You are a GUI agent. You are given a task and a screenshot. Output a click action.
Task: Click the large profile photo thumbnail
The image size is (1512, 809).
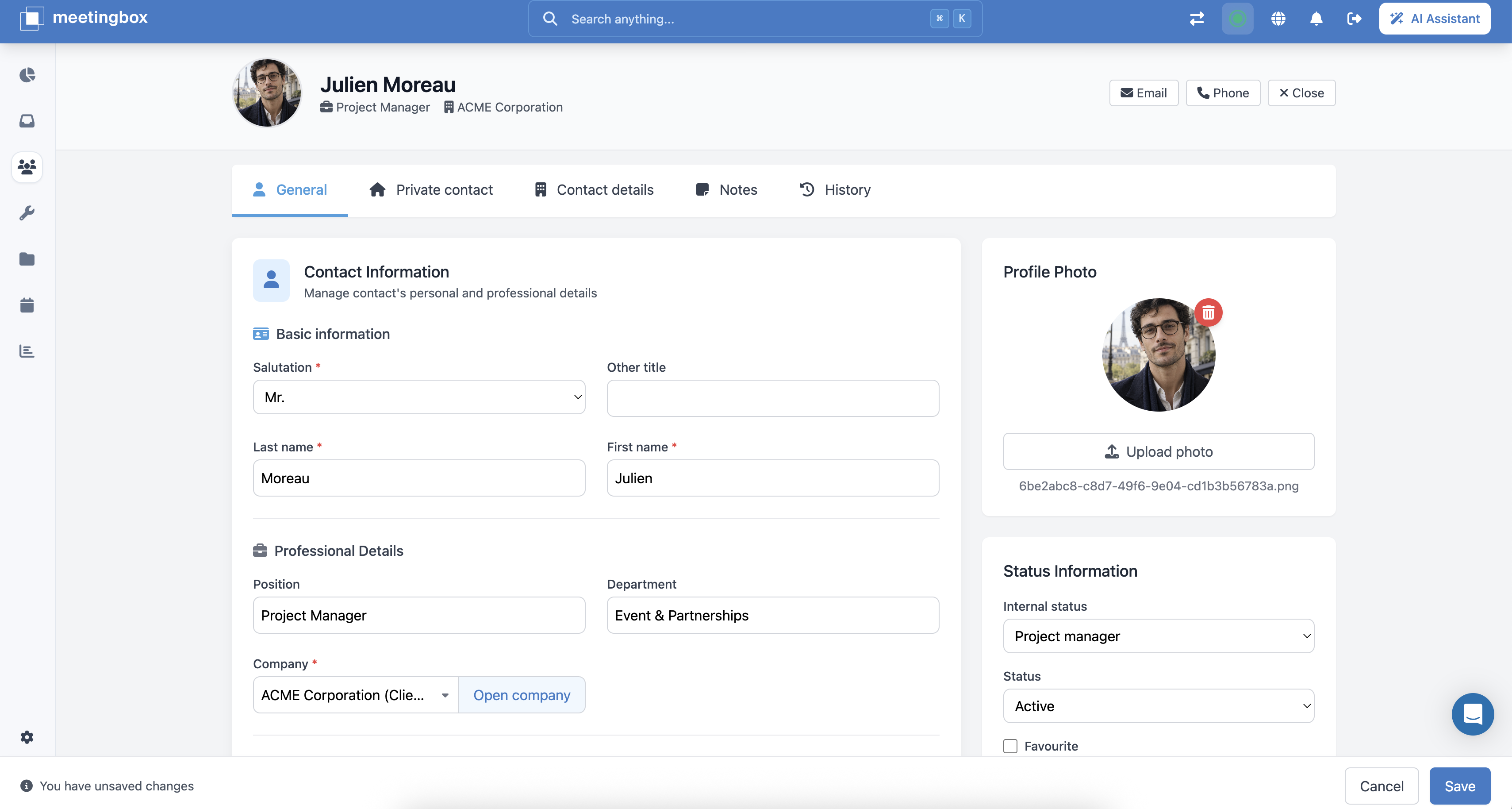[x=1158, y=355]
